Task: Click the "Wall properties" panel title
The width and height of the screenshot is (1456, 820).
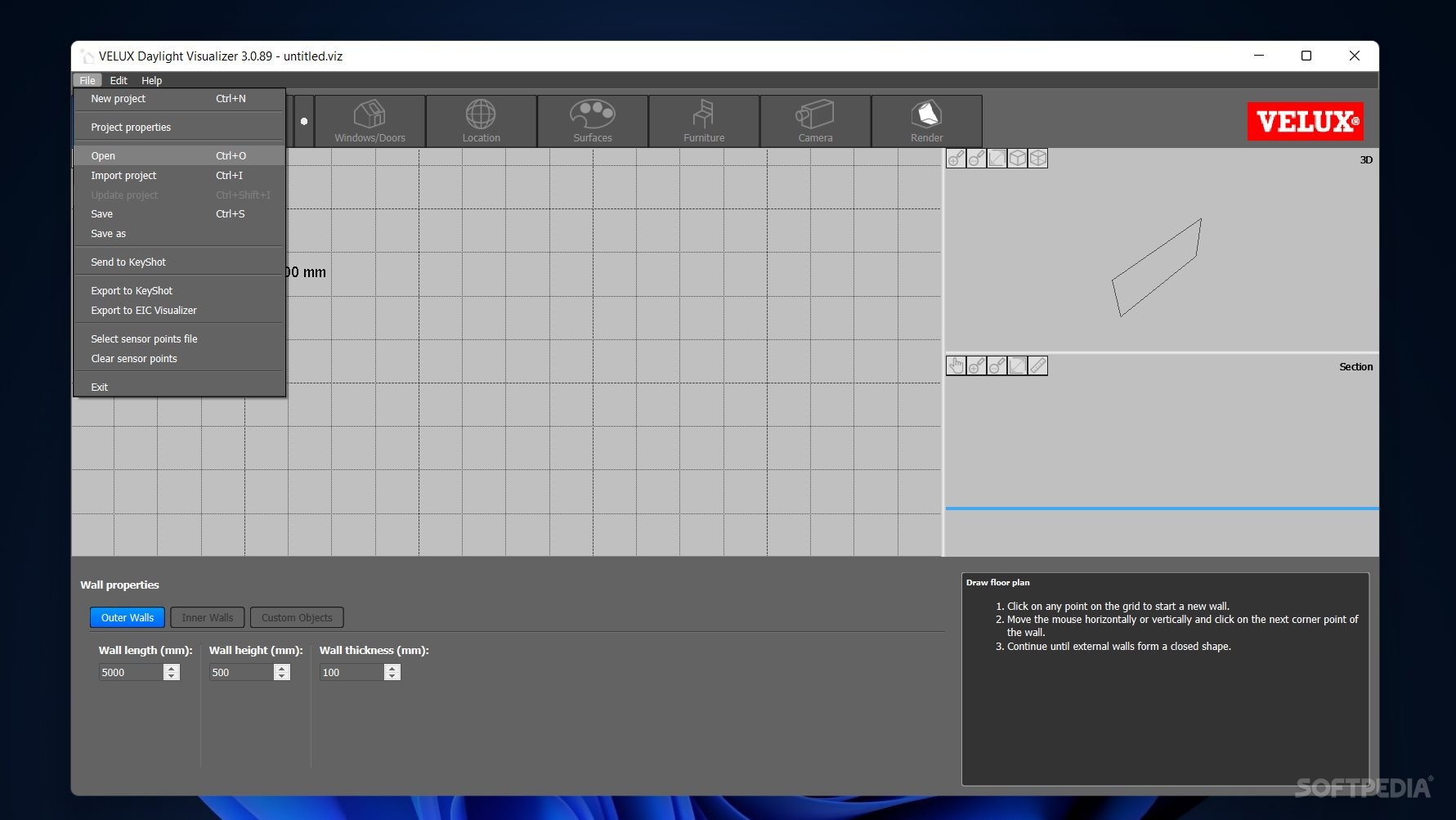Action: coord(119,585)
